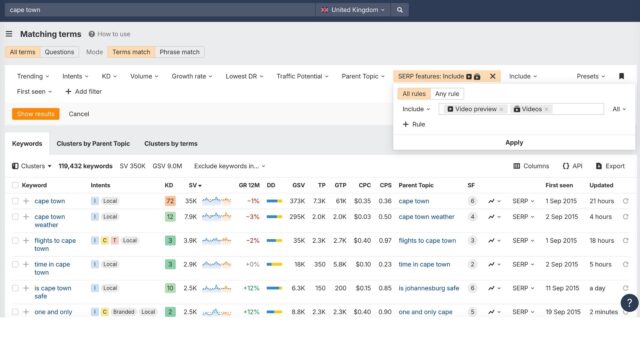
Task: Expand the Parent Topic filter
Action: [x=363, y=76]
